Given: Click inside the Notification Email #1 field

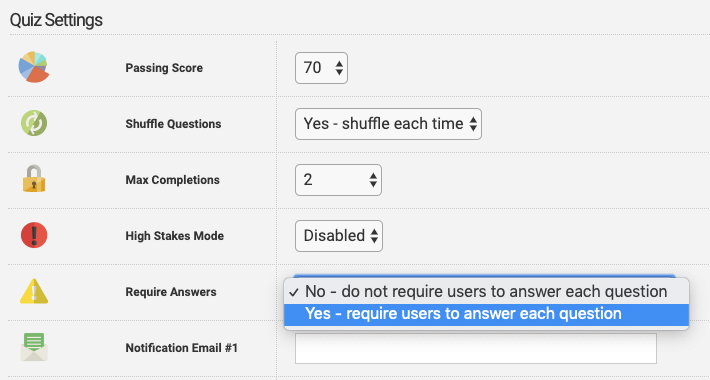Looking at the screenshot, I should coord(475,348).
